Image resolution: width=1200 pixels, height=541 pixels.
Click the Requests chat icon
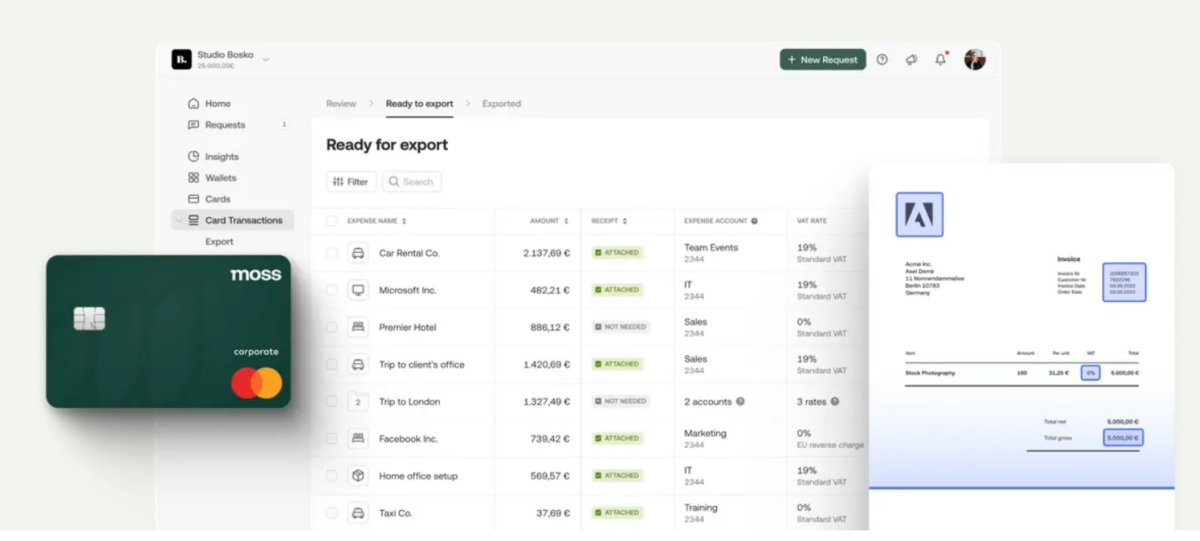point(194,125)
